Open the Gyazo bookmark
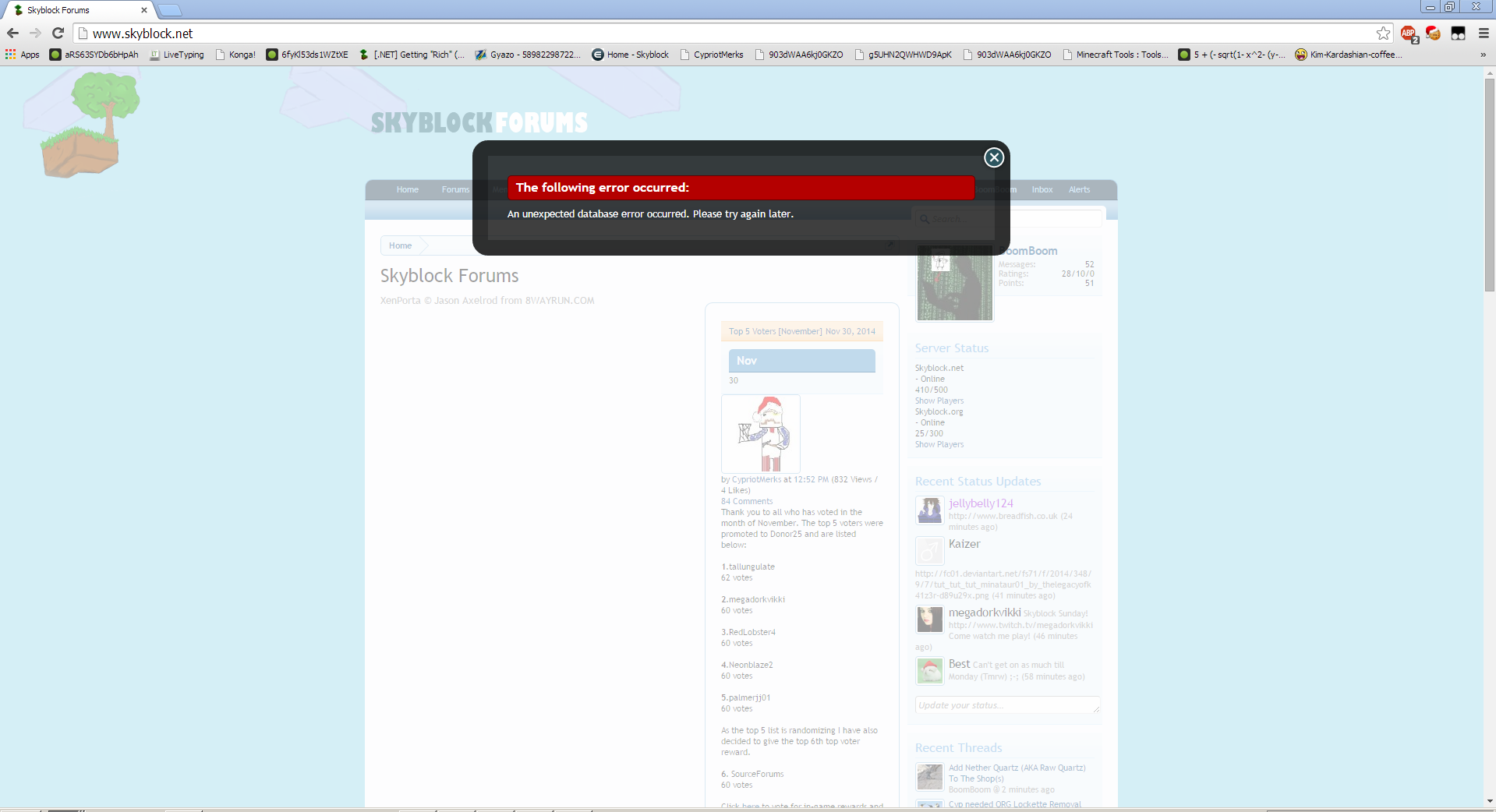Image resolution: width=1496 pixels, height=812 pixels. (529, 55)
